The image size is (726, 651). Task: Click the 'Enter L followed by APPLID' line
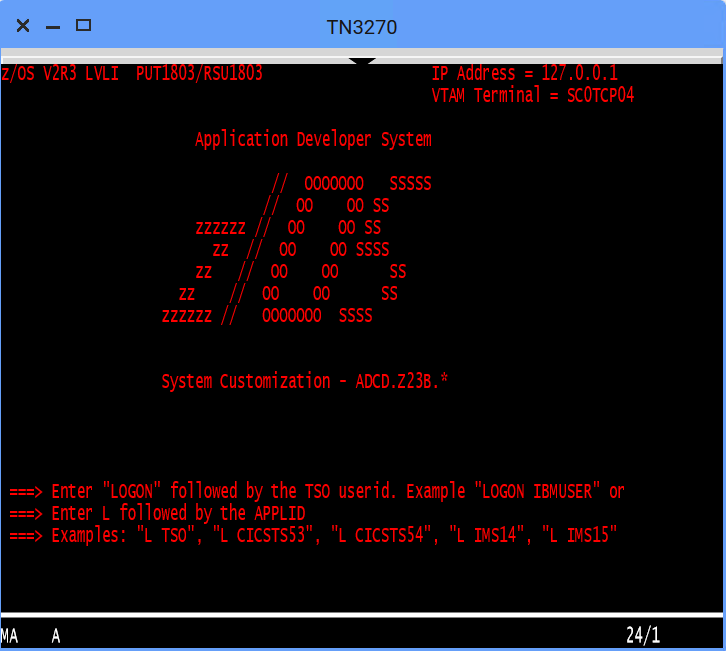tap(157, 513)
